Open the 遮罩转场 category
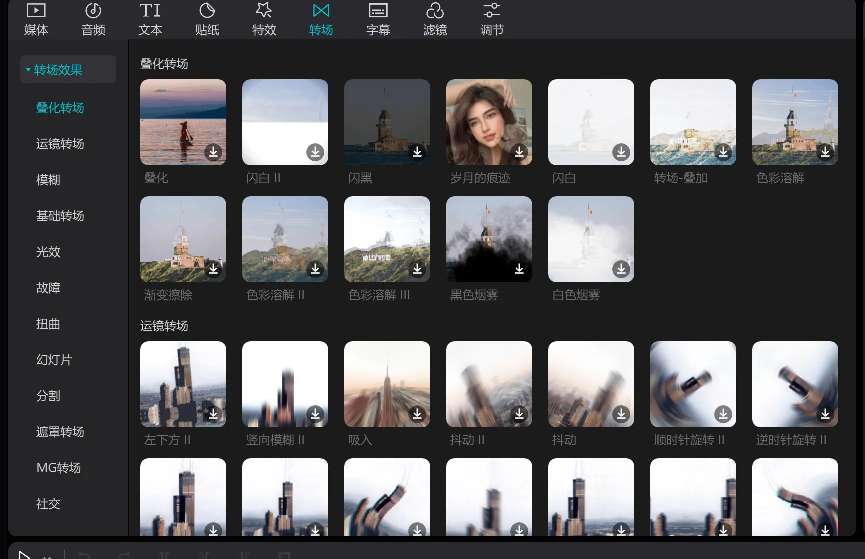The height and width of the screenshot is (559, 865). pyautogui.click(x=60, y=432)
